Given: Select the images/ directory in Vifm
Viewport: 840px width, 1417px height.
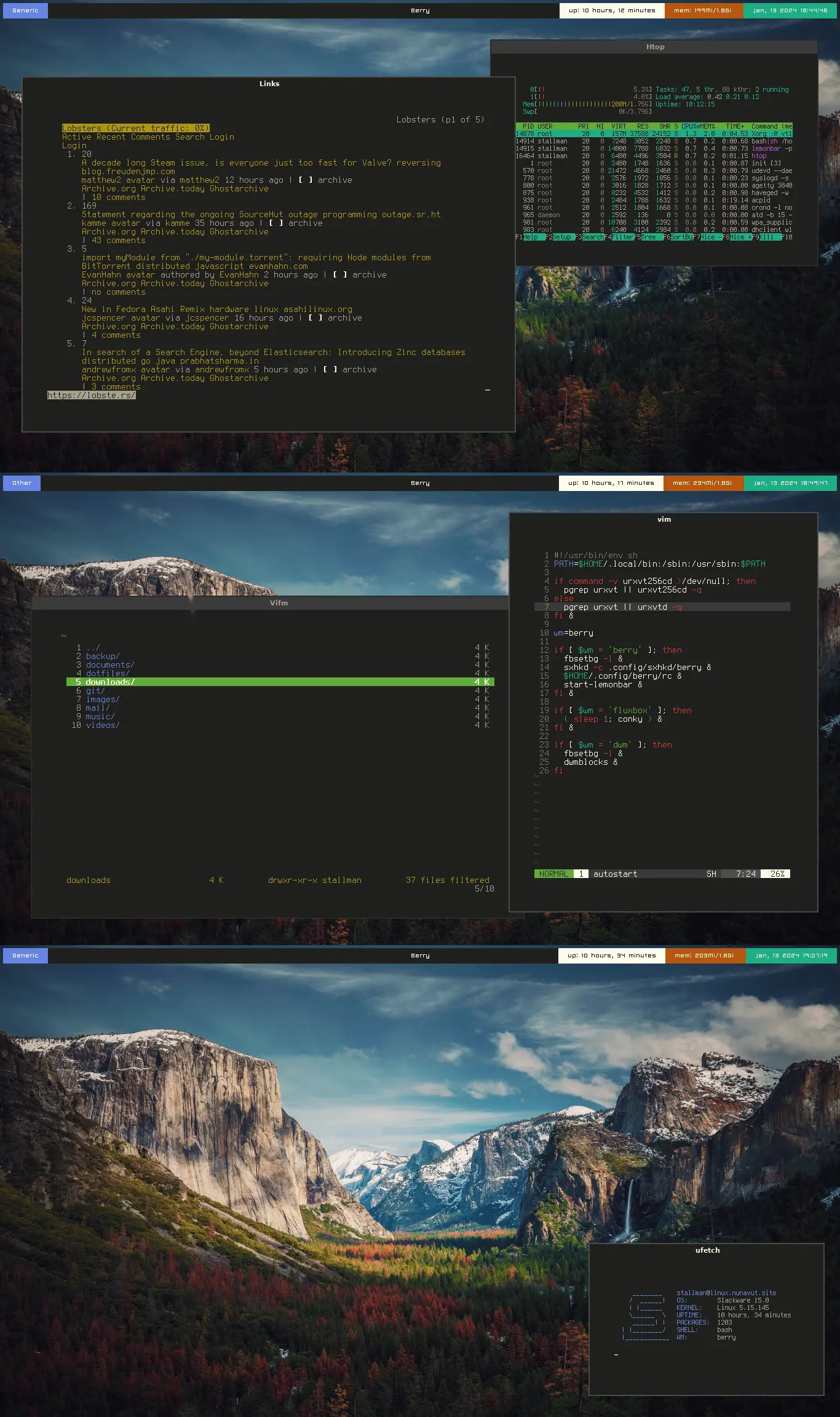Looking at the screenshot, I should point(280,700).
